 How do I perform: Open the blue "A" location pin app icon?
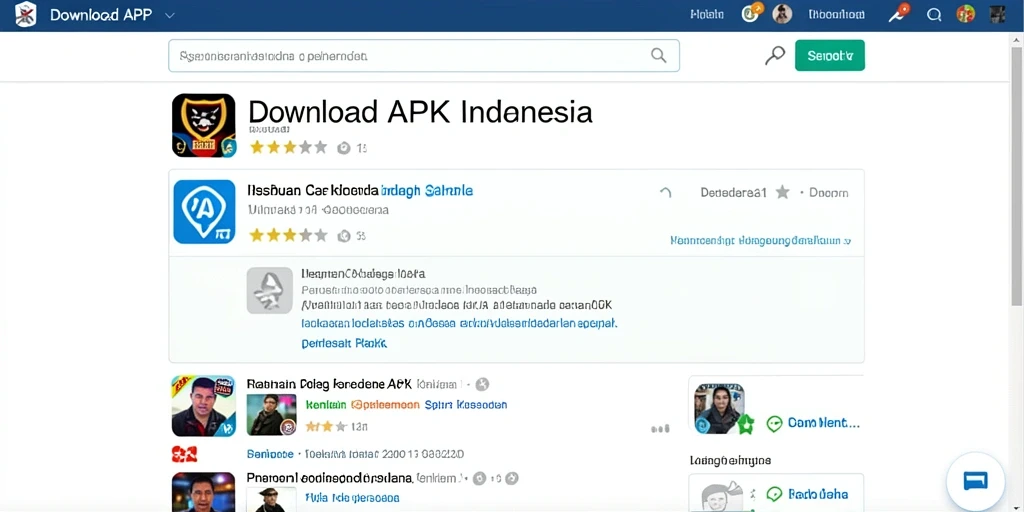(204, 212)
